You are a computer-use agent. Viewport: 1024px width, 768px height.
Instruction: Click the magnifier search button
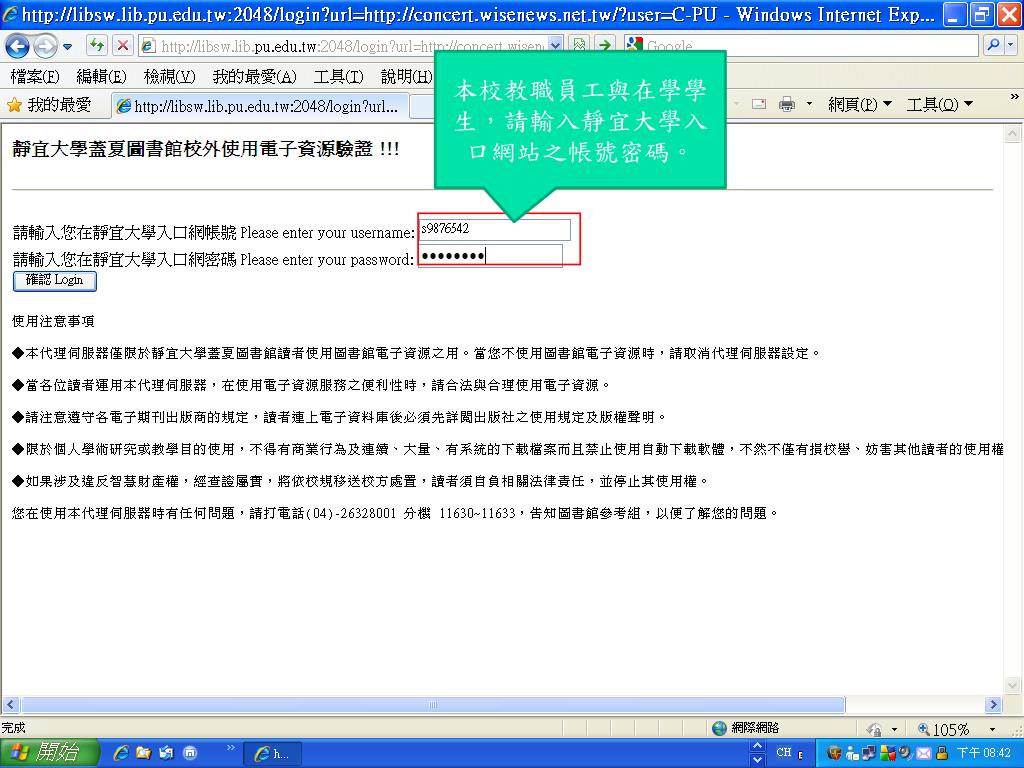click(x=992, y=45)
